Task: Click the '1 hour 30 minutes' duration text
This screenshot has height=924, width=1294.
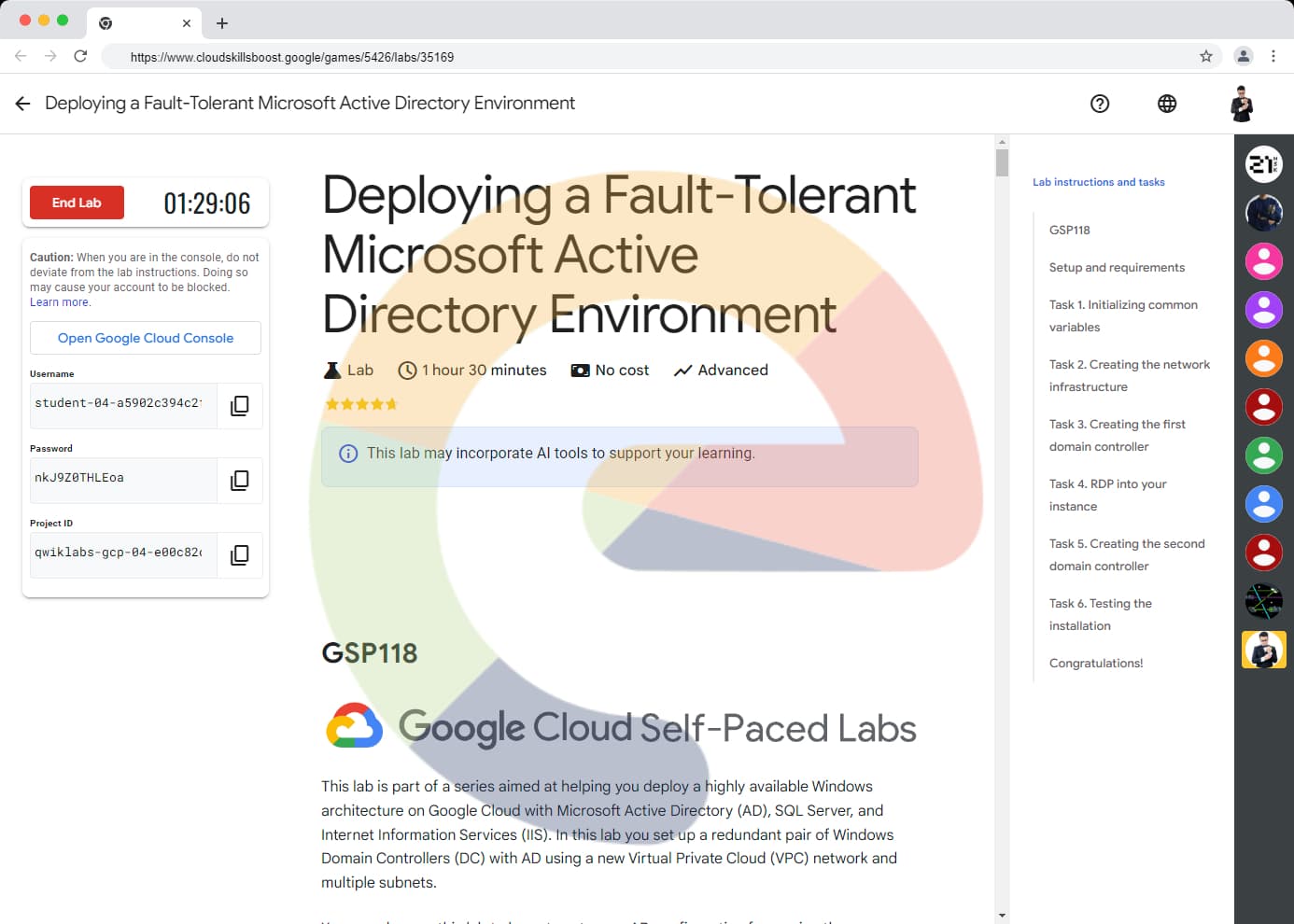Action: (x=484, y=371)
